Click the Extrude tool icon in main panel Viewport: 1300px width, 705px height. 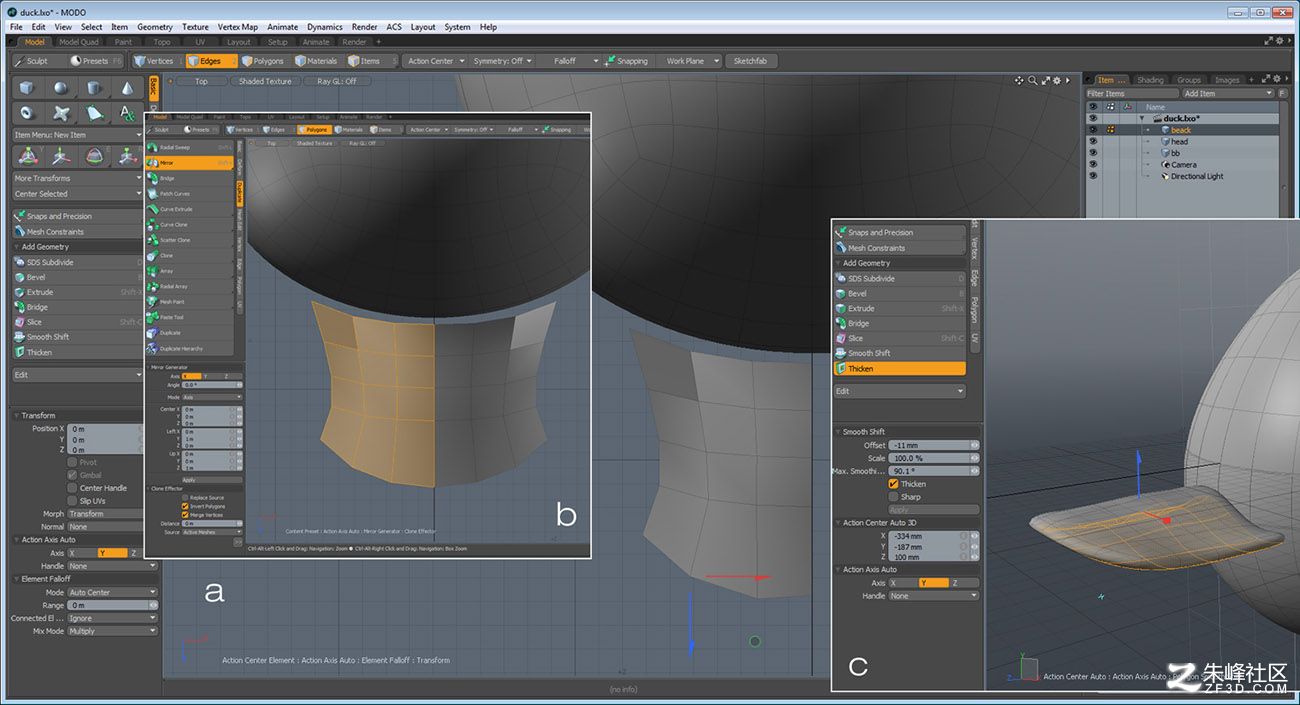point(19,292)
